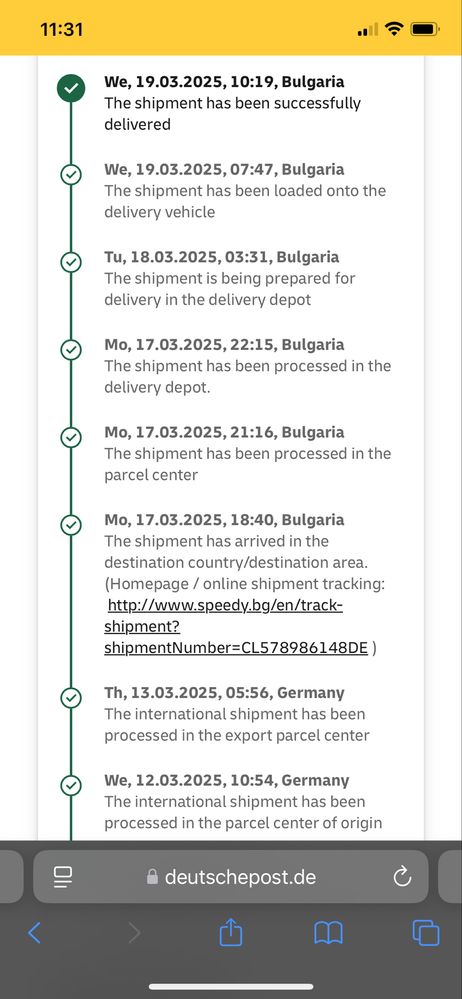Tap the deutschepost.de address bar
Viewport: 462px width, 999px height.
point(231,877)
